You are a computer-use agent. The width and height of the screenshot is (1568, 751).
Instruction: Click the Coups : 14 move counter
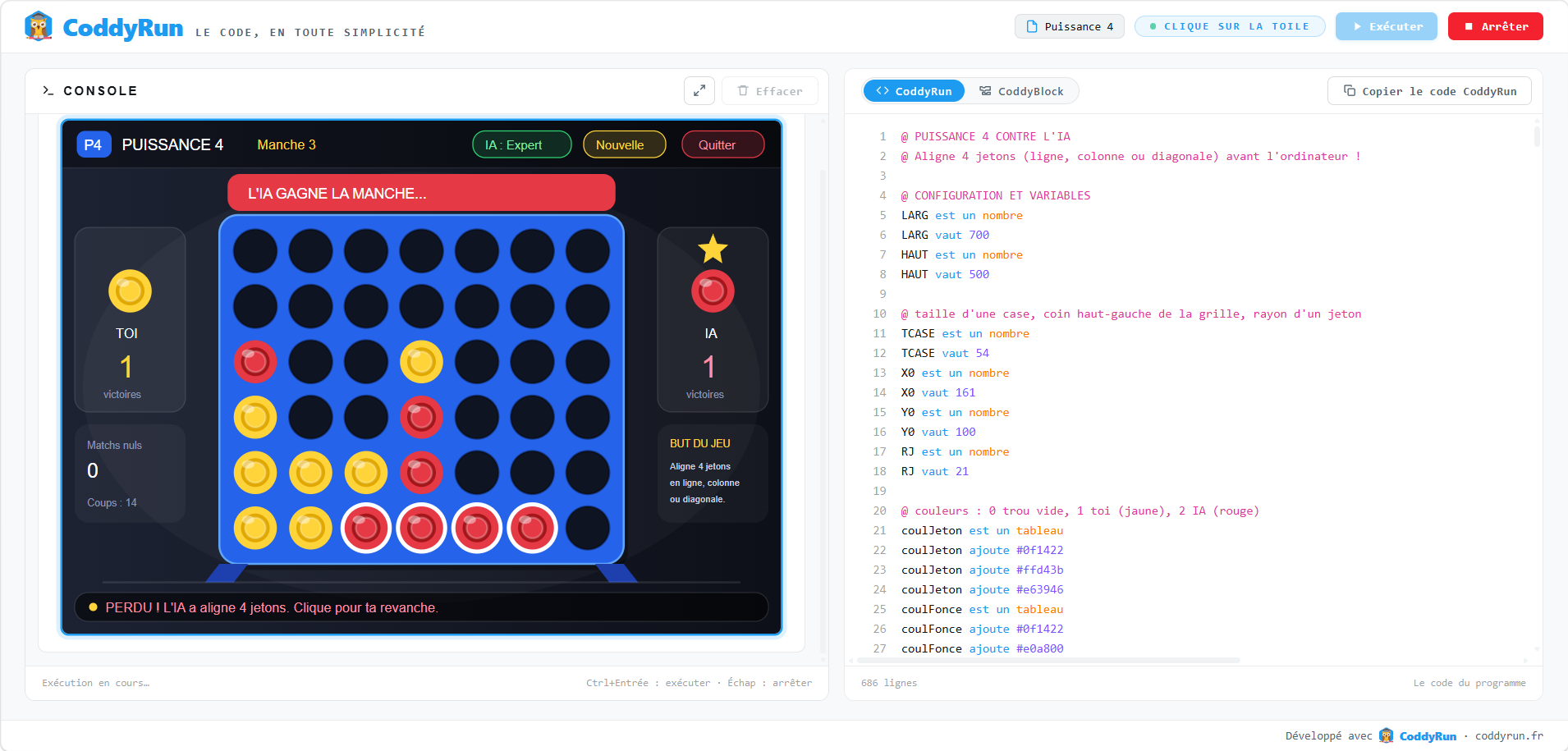[112, 502]
